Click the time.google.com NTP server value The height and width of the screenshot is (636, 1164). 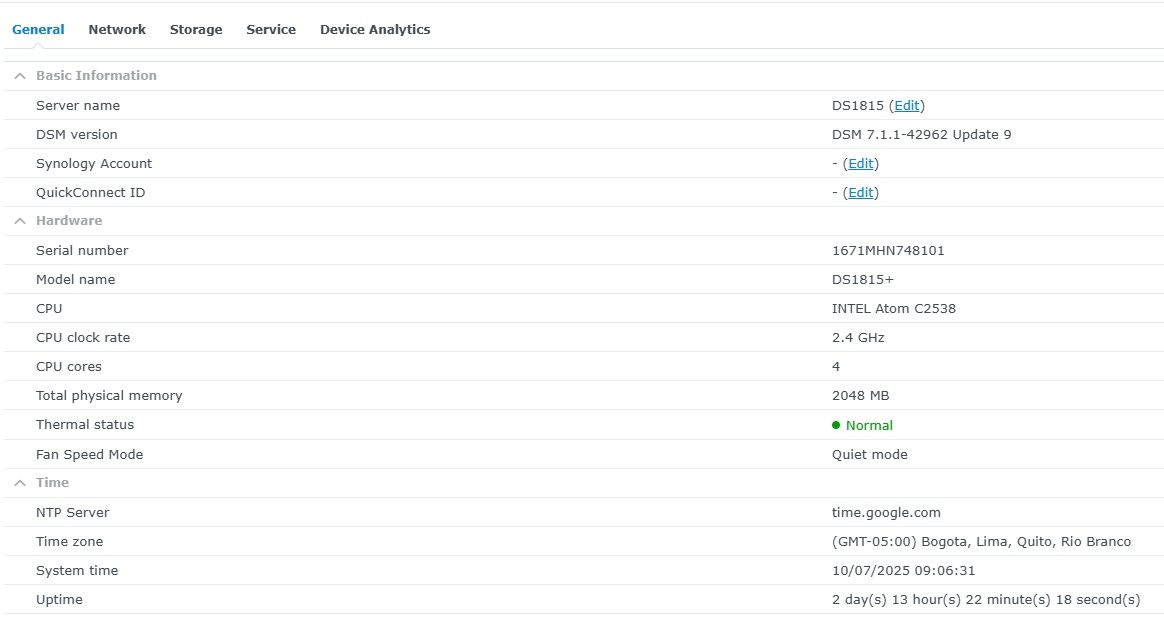click(x=886, y=513)
